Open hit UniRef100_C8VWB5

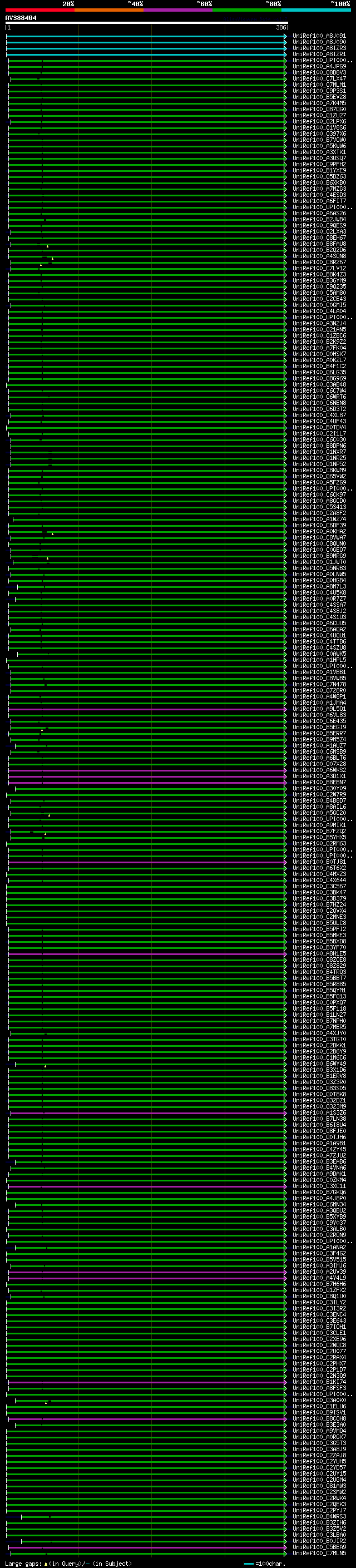point(319,679)
